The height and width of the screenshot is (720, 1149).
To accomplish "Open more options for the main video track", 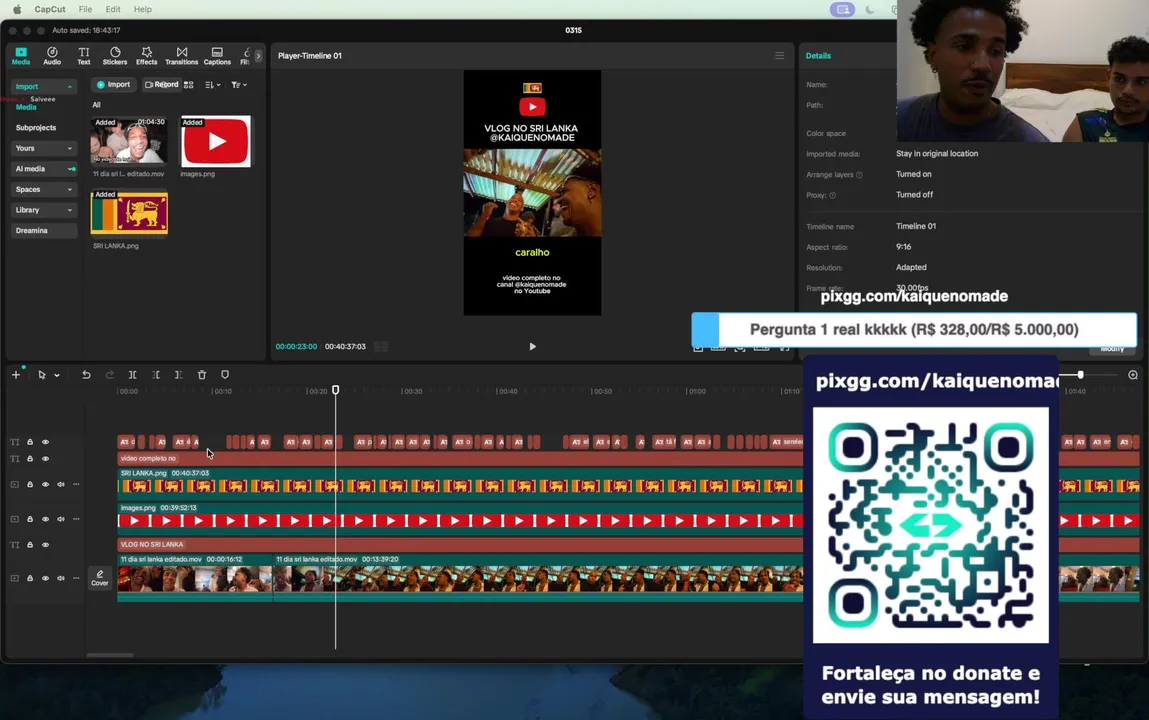I will (x=76, y=578).
